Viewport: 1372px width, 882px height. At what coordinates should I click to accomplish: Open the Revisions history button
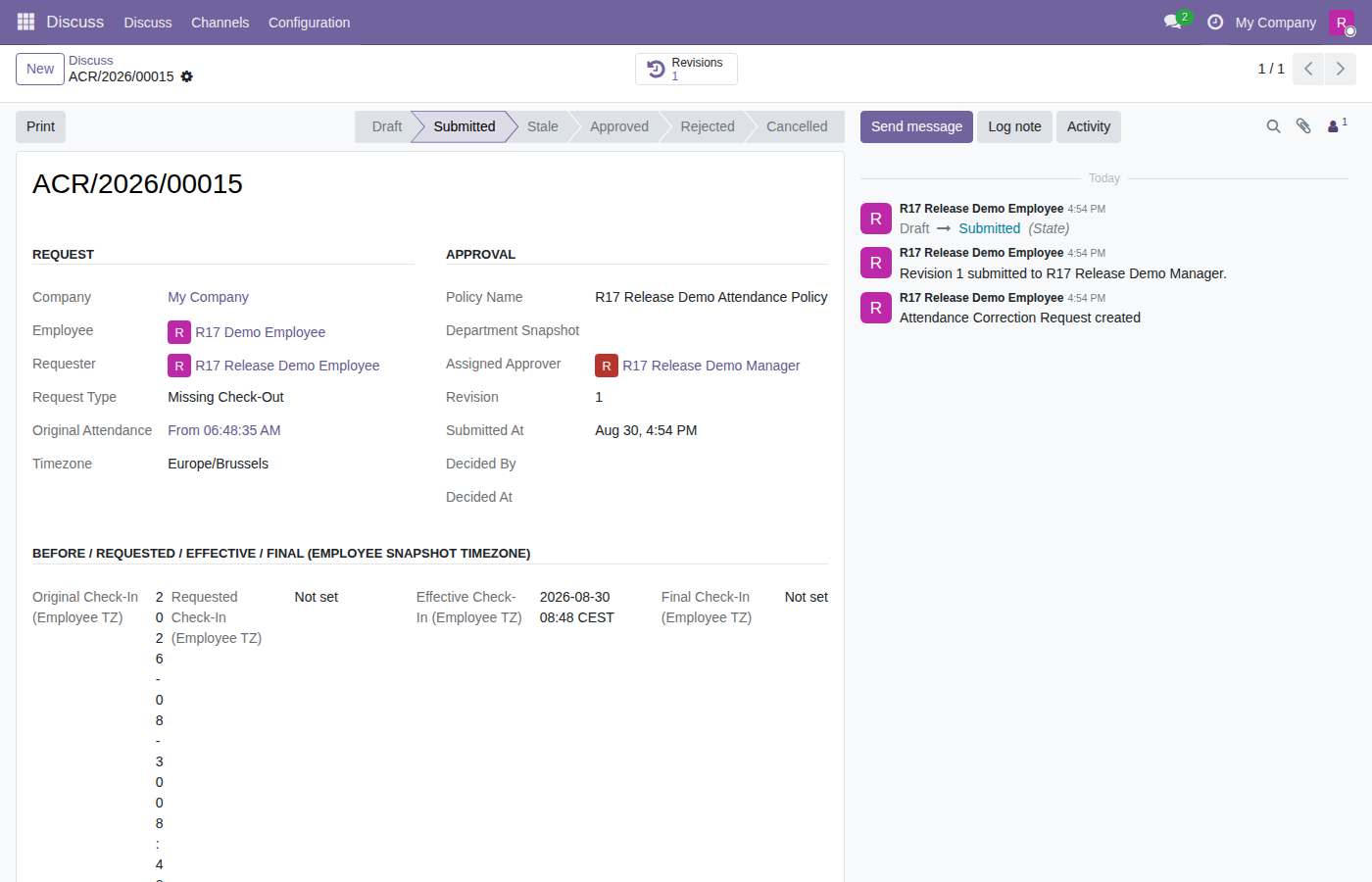pyautogui.click(x=686, y=69)
